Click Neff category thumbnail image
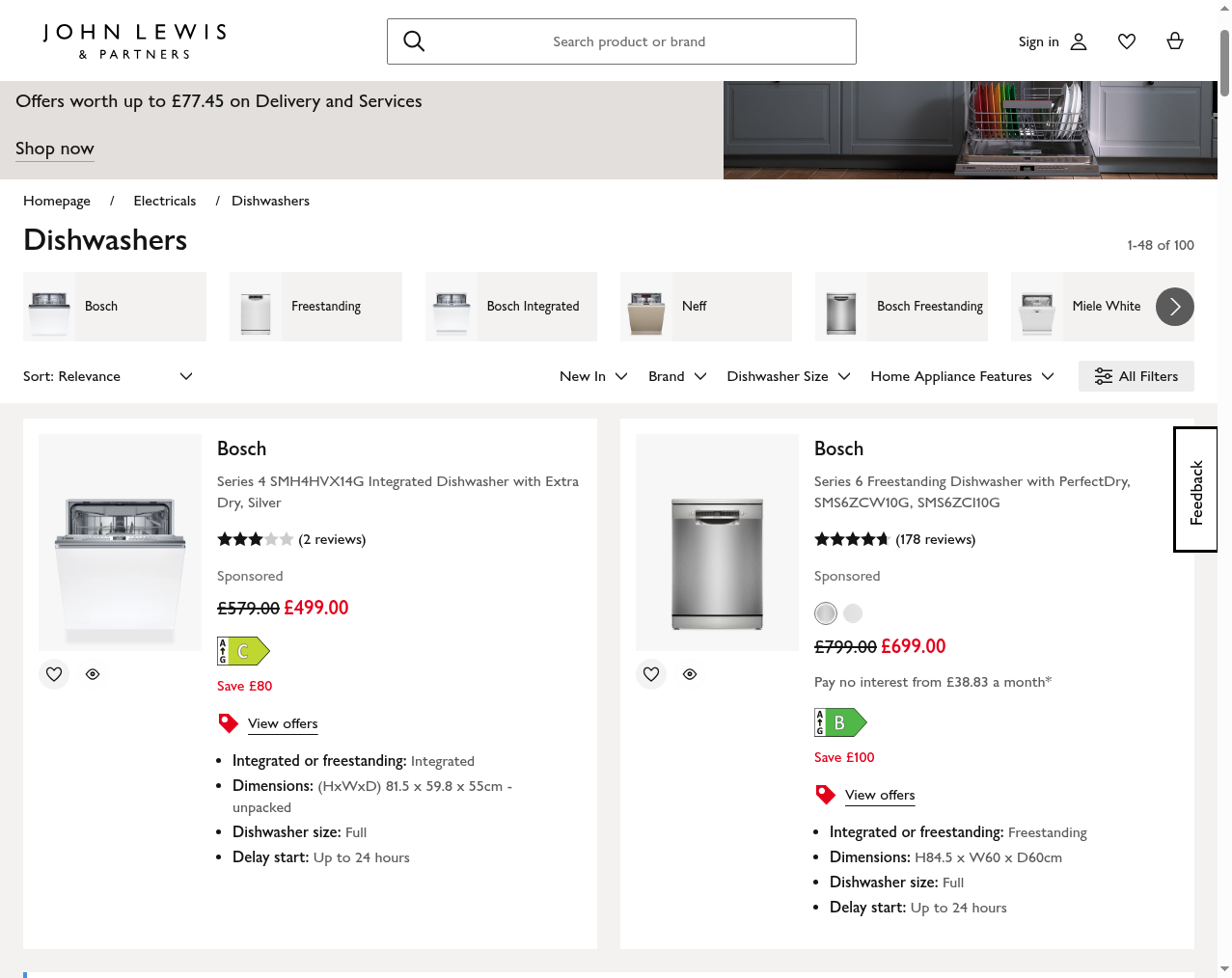Viewport: 1232px width, 978px height. click(x=646, y=307)
